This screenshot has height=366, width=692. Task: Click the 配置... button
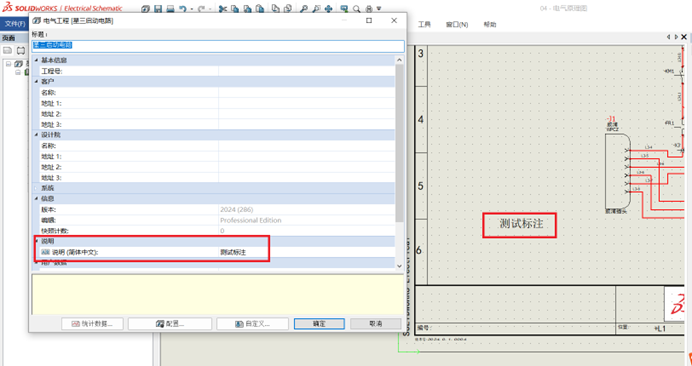click(x=170, y=324)
